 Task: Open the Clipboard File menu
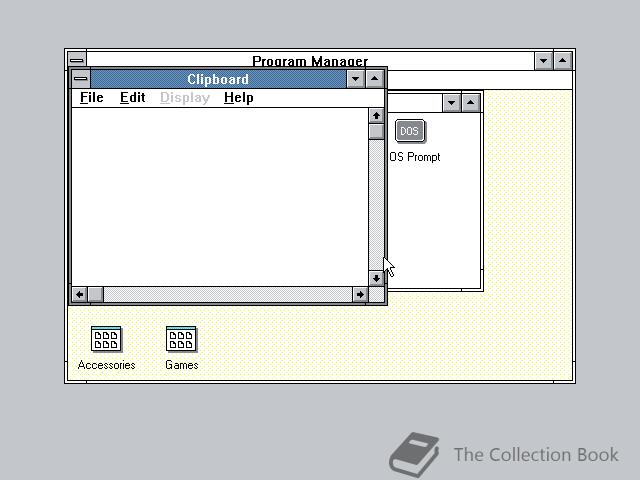tap(92, 98)
